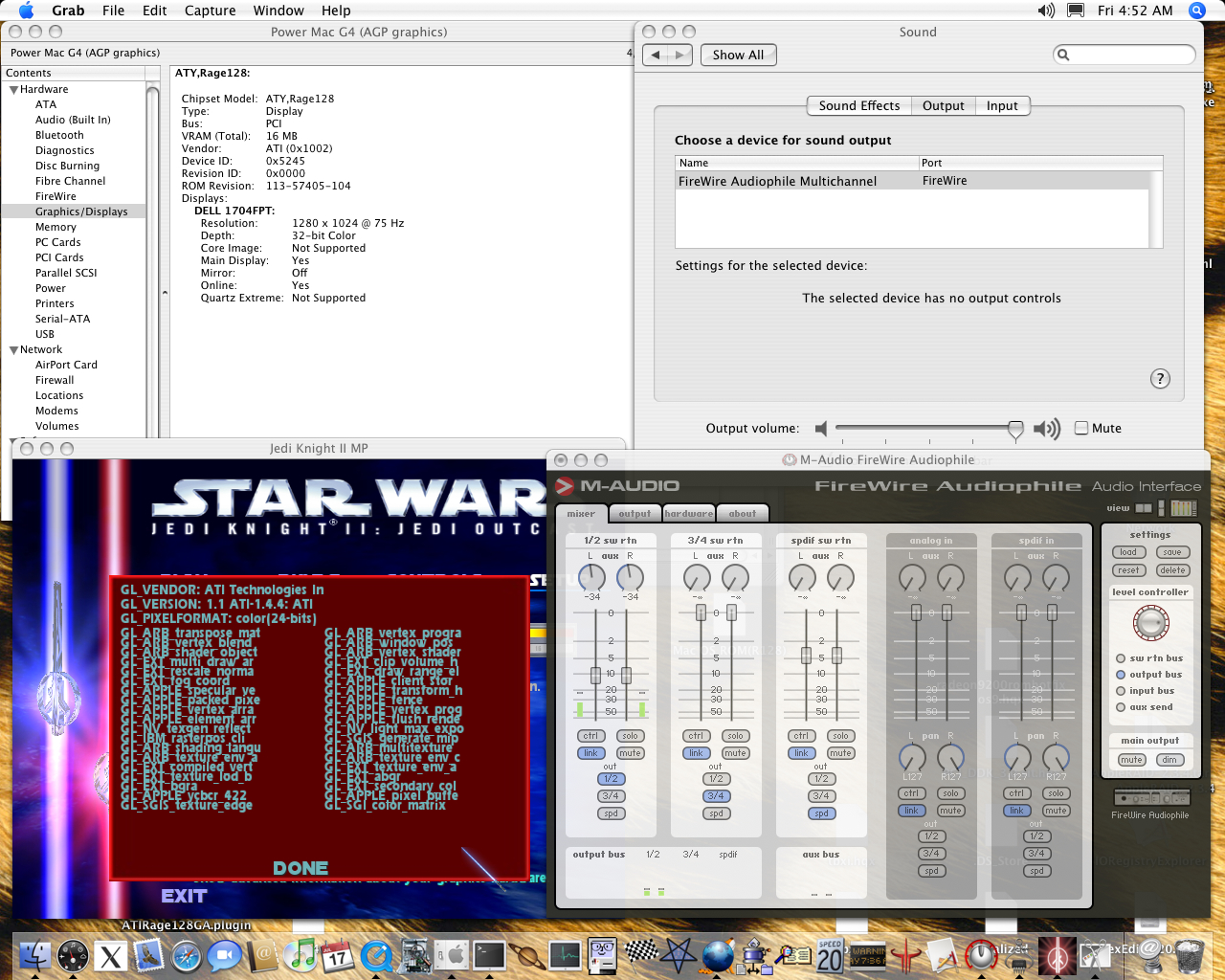Click EXIT in Jedi Knight menu
Screen dimensions: 1225x980
[184, 896]
